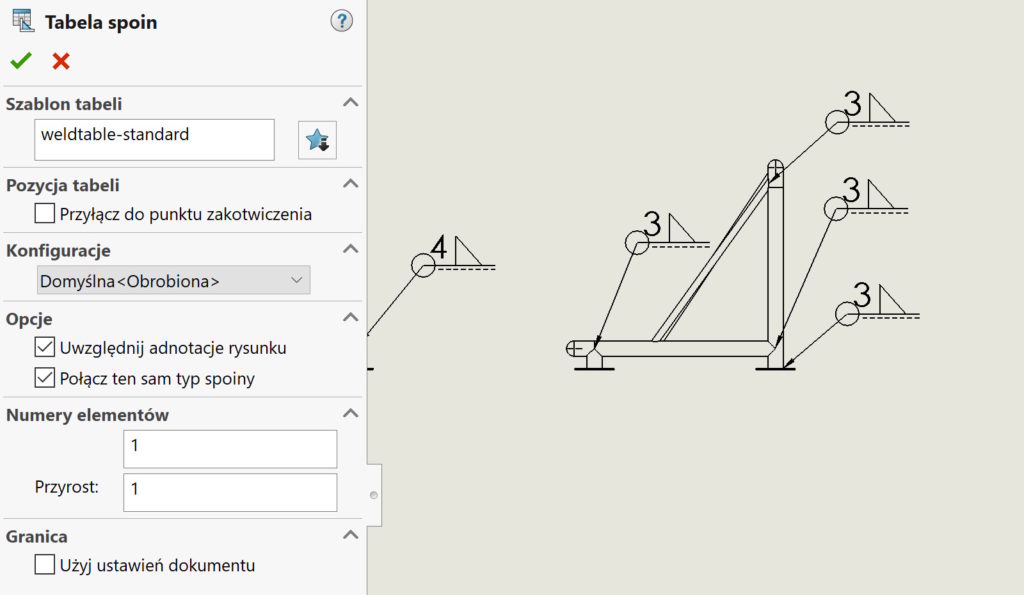1024x595 pixels.
Task: Collapse the Granica section chevron
Action: [350, 535]
